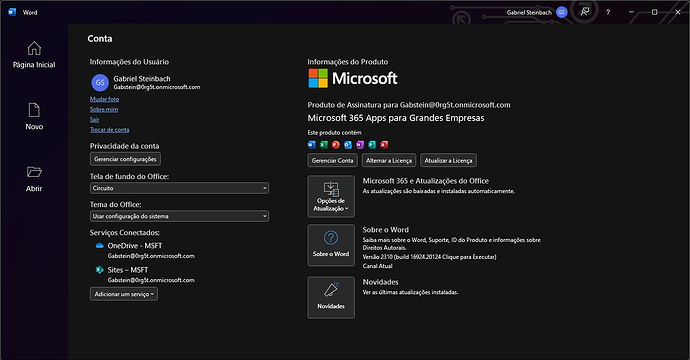Expand Adicionar um serviço dropdown

[124, 294]
